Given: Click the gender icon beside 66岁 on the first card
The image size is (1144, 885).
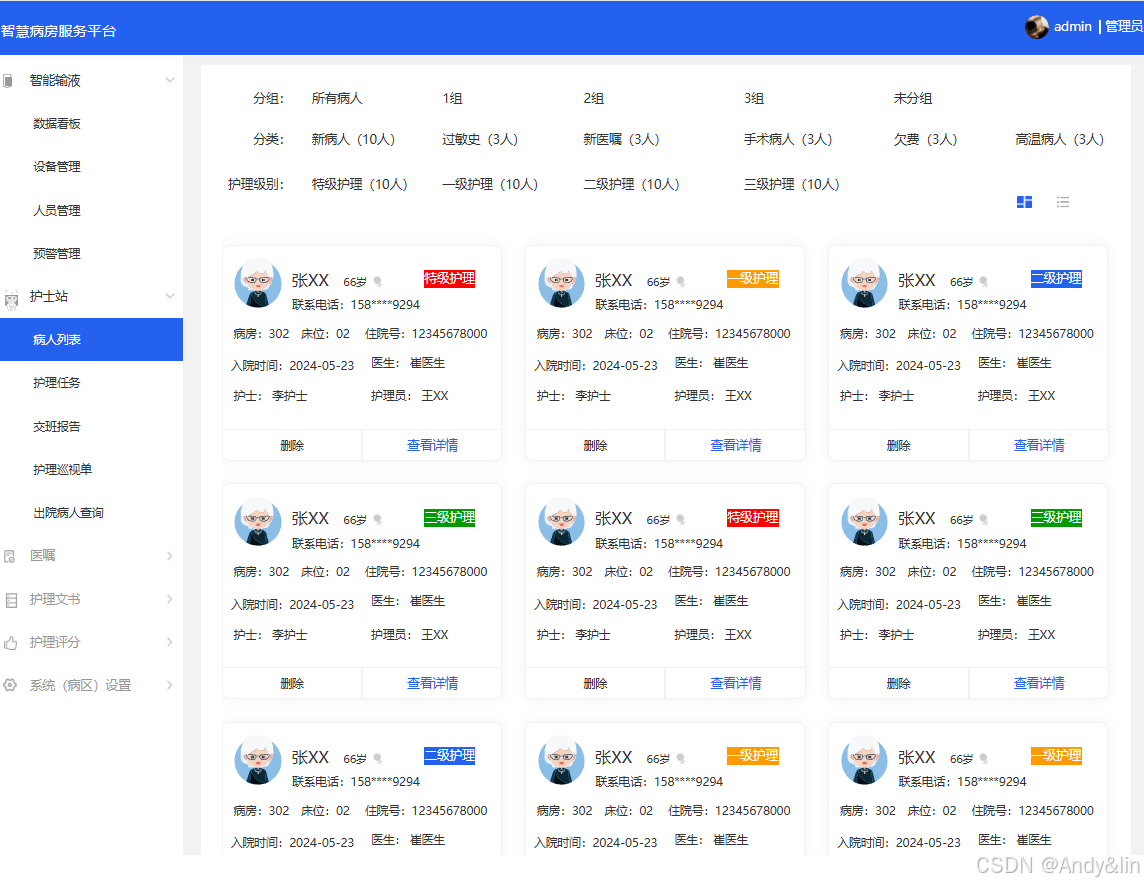Looking at the screenshot, I should click(x=378, y=282).
